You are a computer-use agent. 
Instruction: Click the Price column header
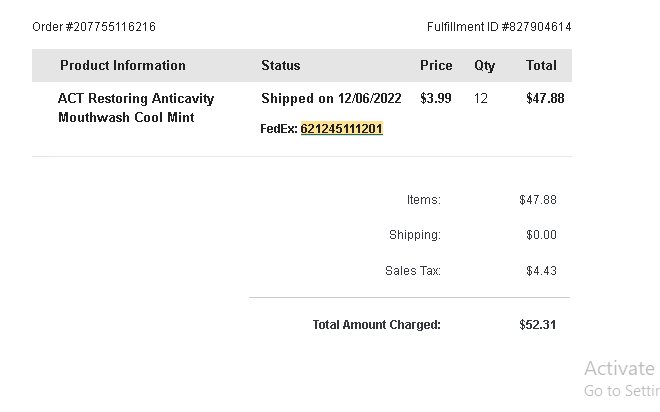point(436,66)
